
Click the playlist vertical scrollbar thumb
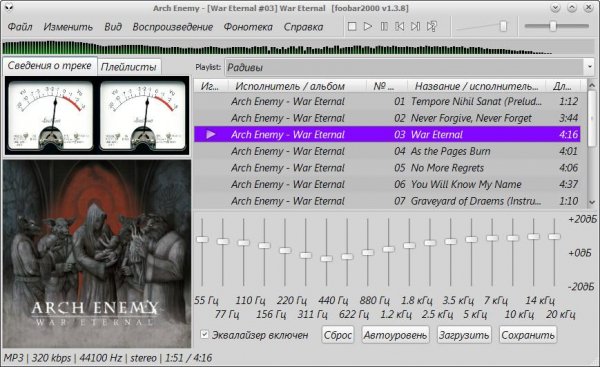tap(592, 118)
